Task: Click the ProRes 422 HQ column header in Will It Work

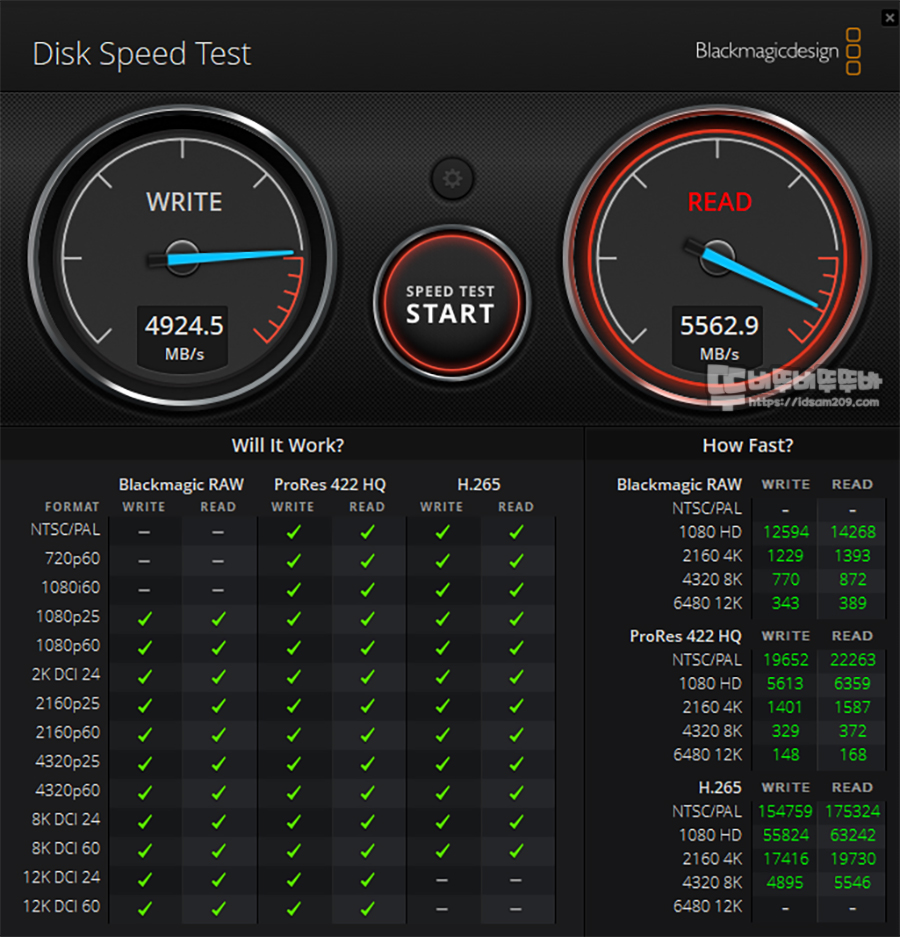Action: (330, 484)
